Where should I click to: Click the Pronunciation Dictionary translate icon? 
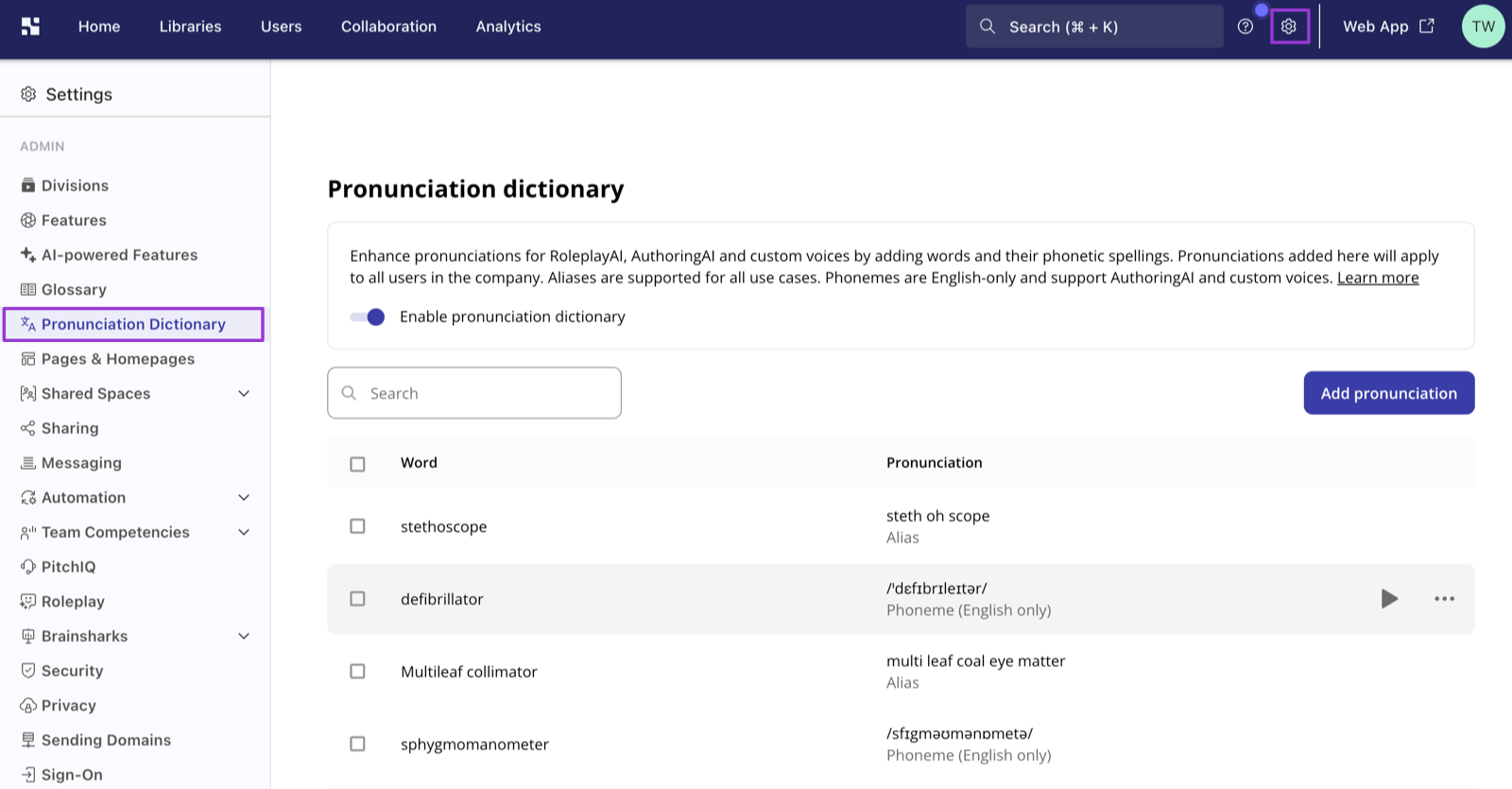[28, 324]
